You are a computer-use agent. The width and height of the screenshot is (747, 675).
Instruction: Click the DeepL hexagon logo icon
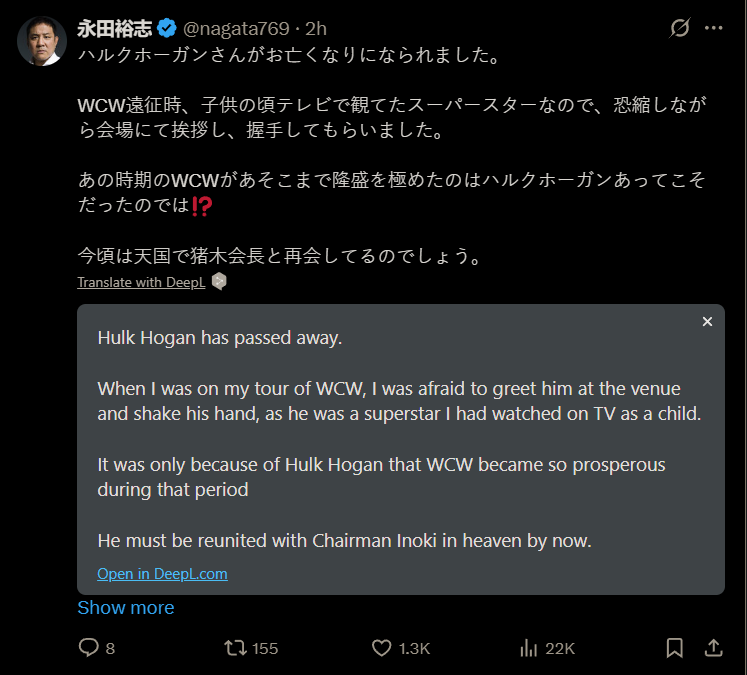pos(219,282)
